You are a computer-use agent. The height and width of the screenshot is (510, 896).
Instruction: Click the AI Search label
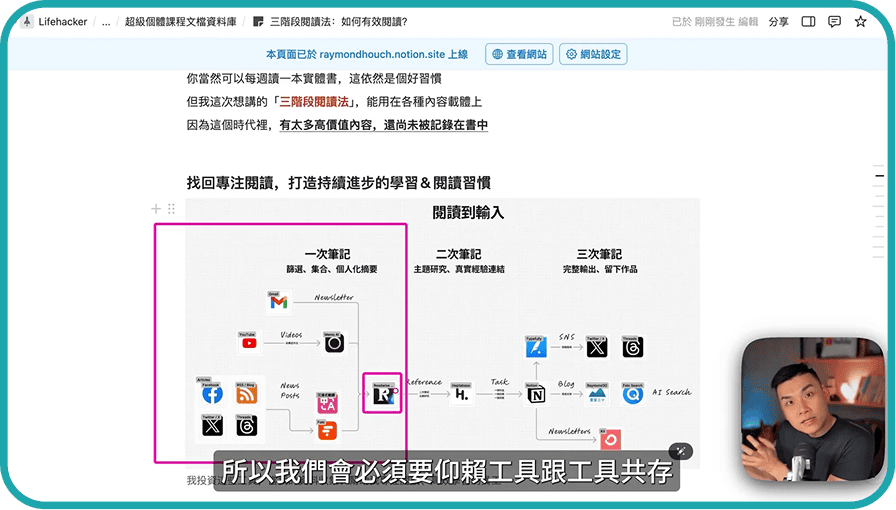point(671,392)
